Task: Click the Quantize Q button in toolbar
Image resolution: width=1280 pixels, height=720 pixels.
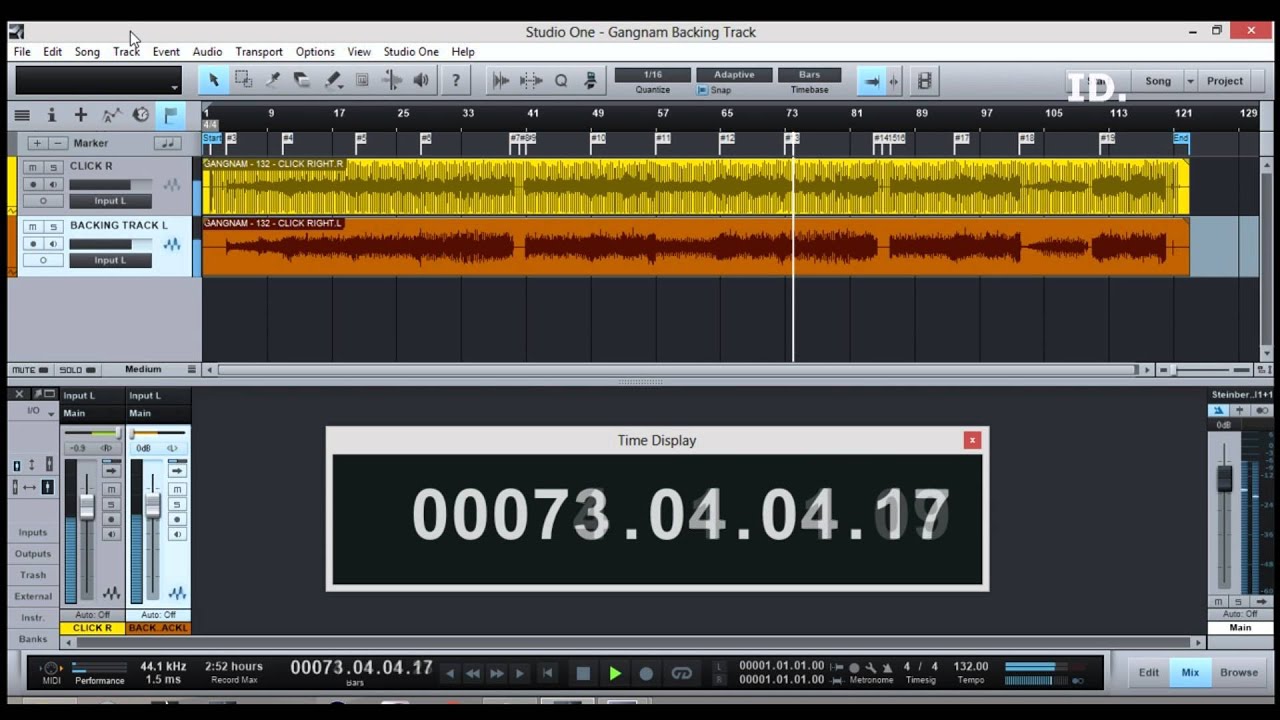Action: [x=561, y=81]
